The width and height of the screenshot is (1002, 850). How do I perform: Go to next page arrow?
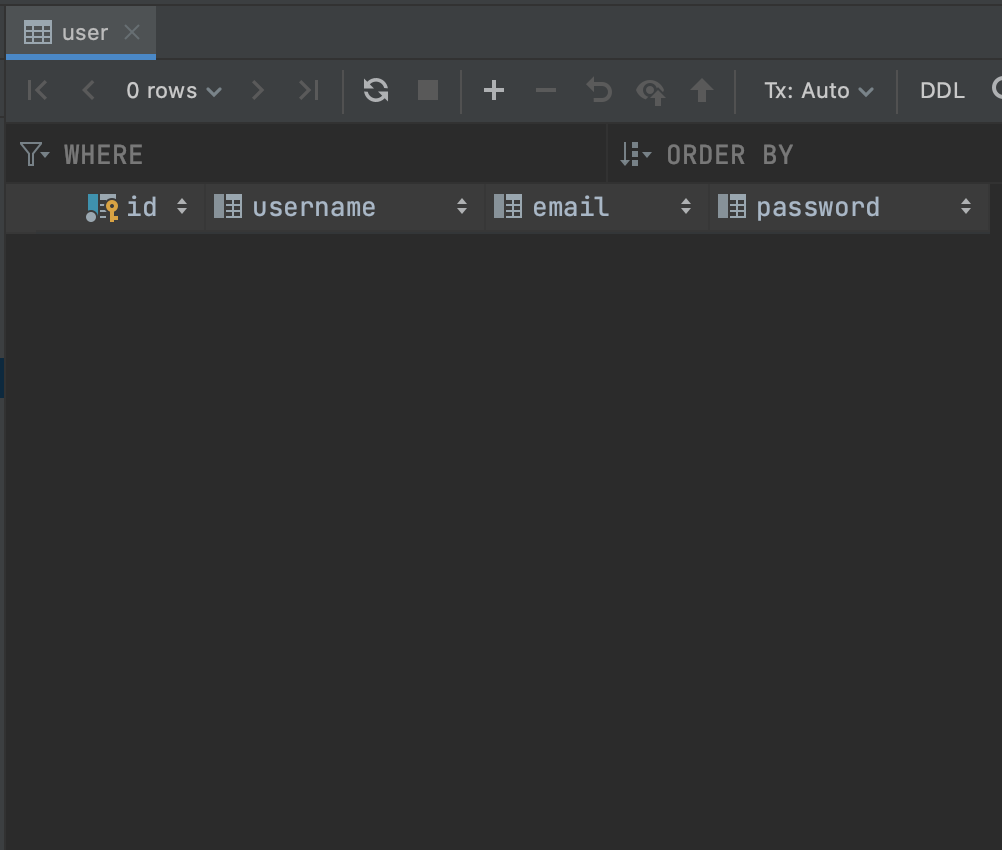tap(258, 91)
